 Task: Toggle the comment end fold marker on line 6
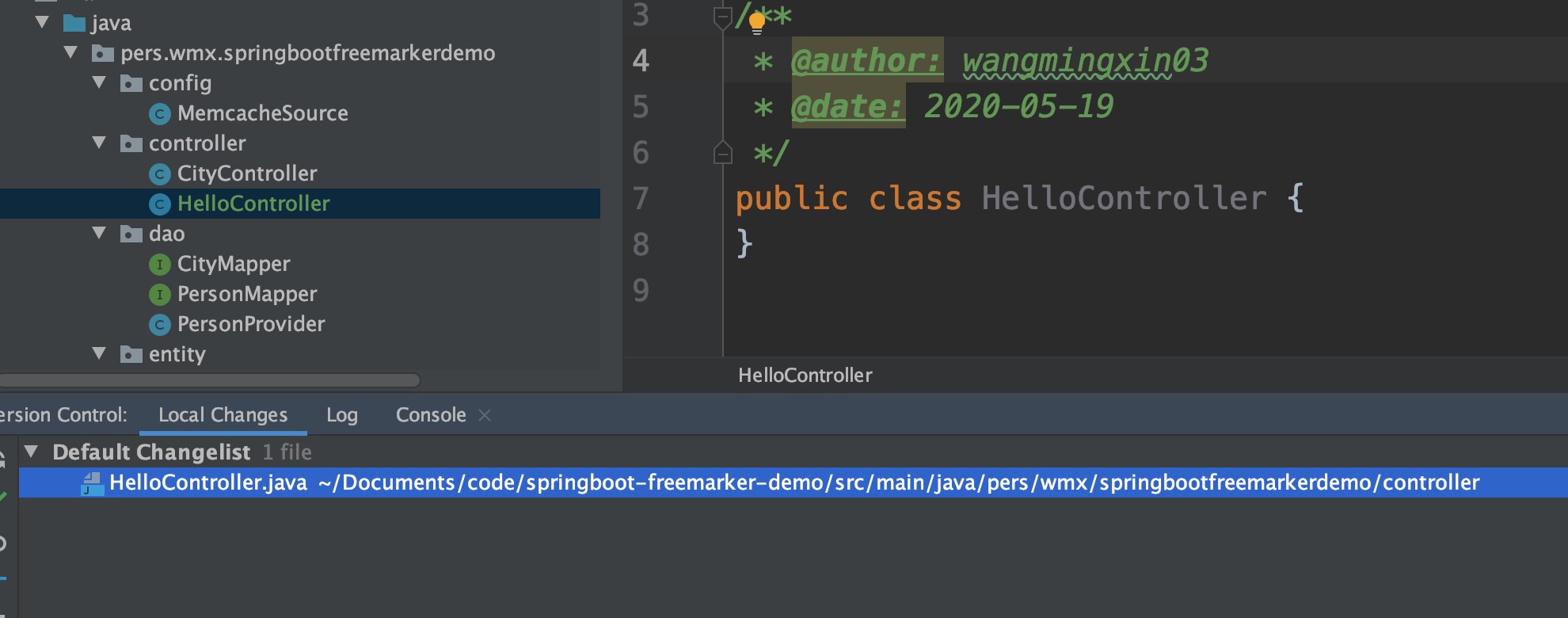(722, 152)
